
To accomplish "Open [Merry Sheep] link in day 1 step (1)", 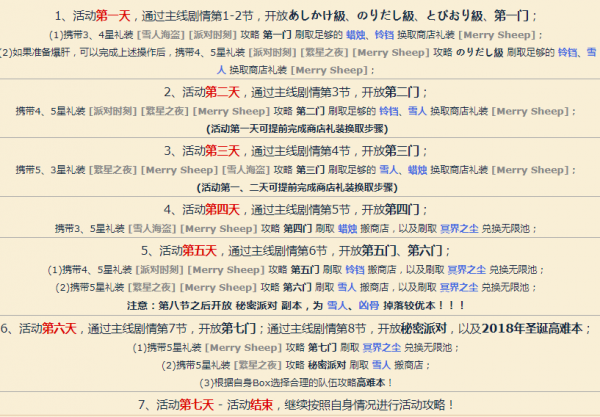I will (497, 35).
